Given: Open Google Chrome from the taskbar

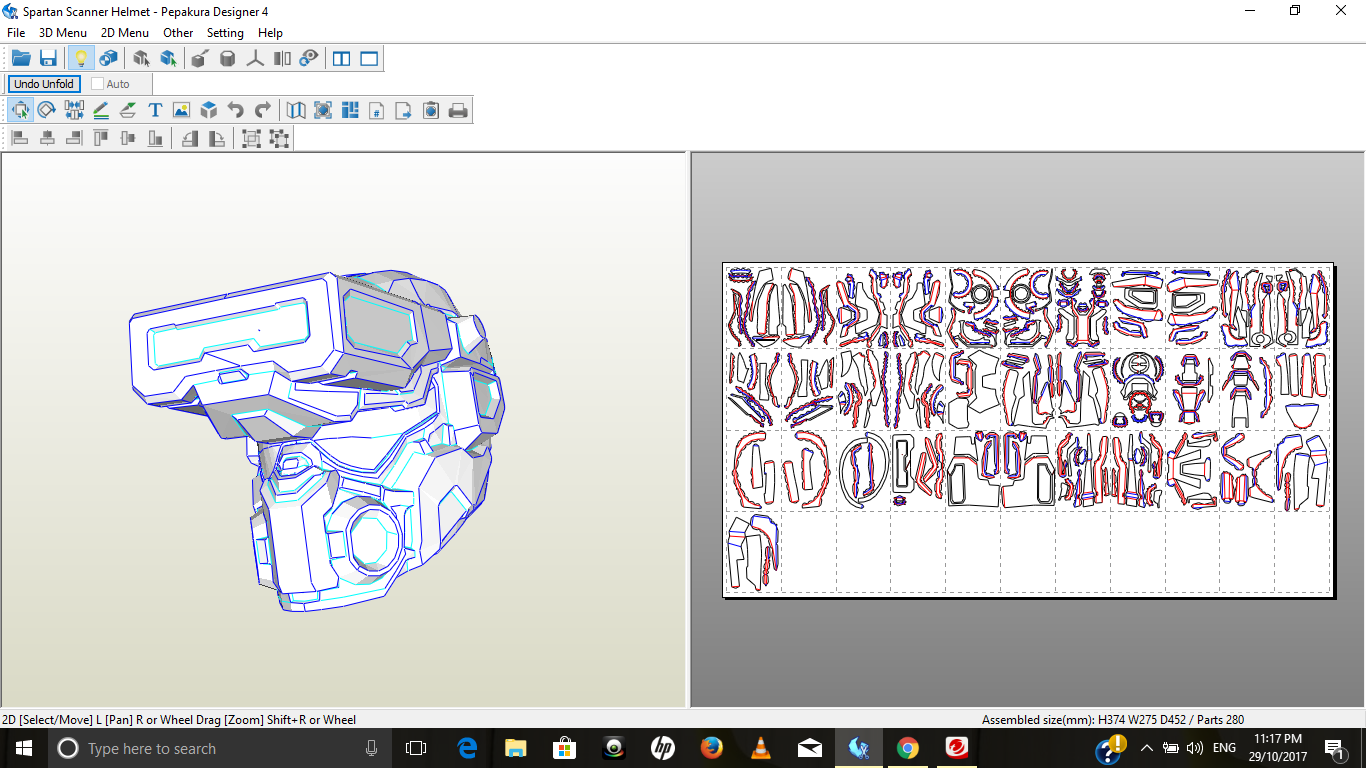Looking at the screenshot, I should pyautogui.click(x=907, y=748).
